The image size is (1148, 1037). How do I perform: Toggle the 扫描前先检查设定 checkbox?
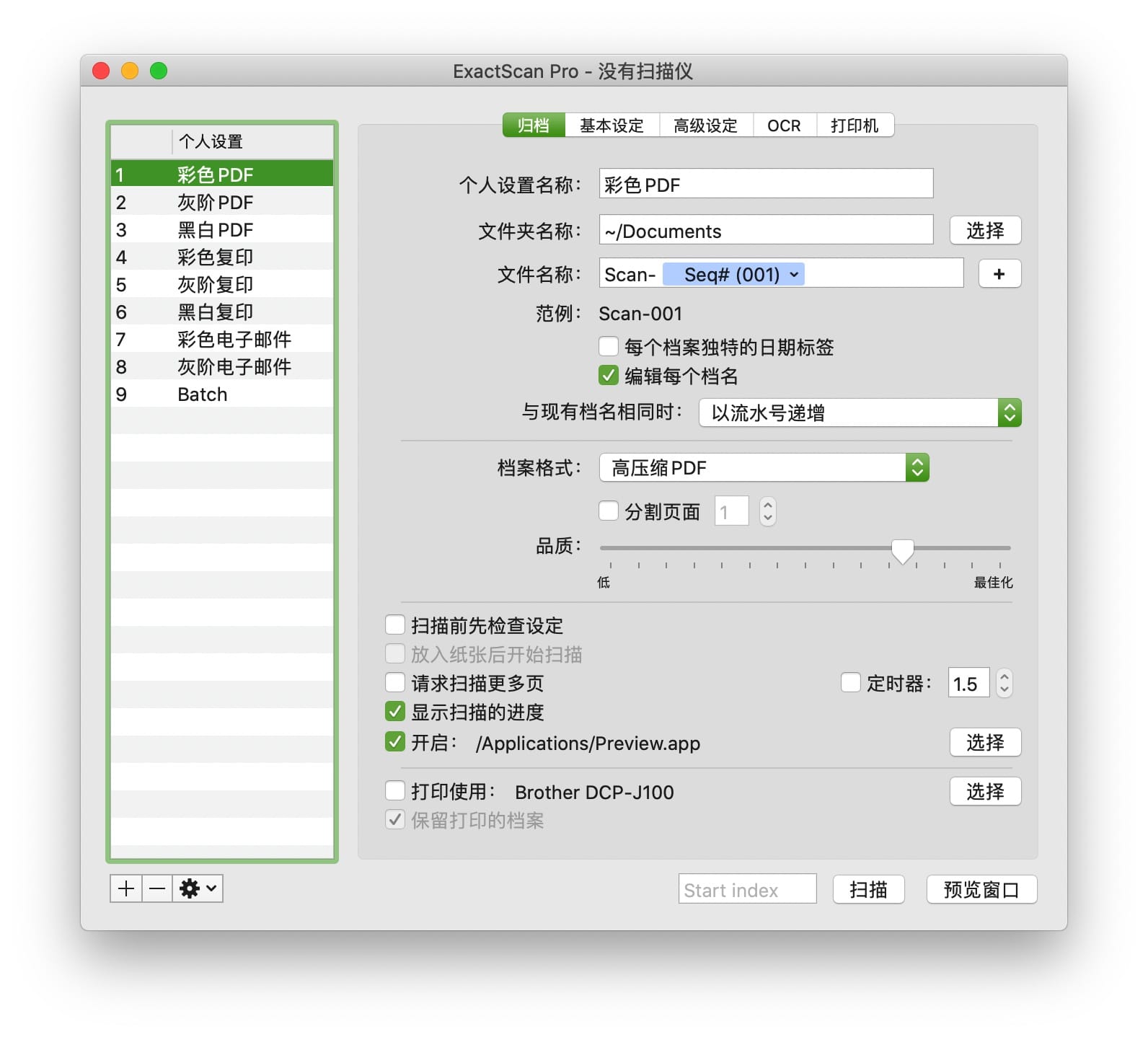pyautogui.click(x=395, y=625)
